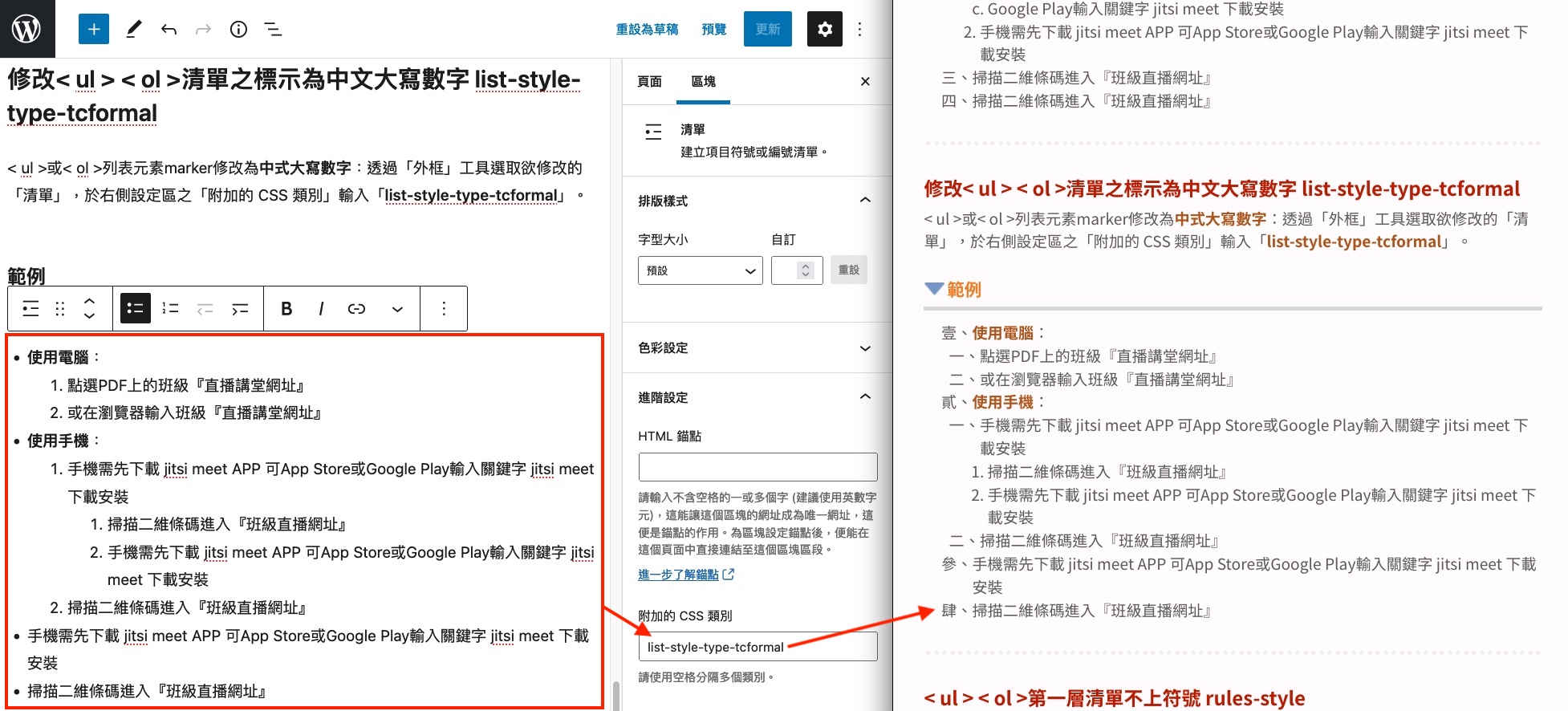Viewport: 1568px width, 711px height.
Task: Toggle the settings gear sidebar
Action: click(825, 30)
